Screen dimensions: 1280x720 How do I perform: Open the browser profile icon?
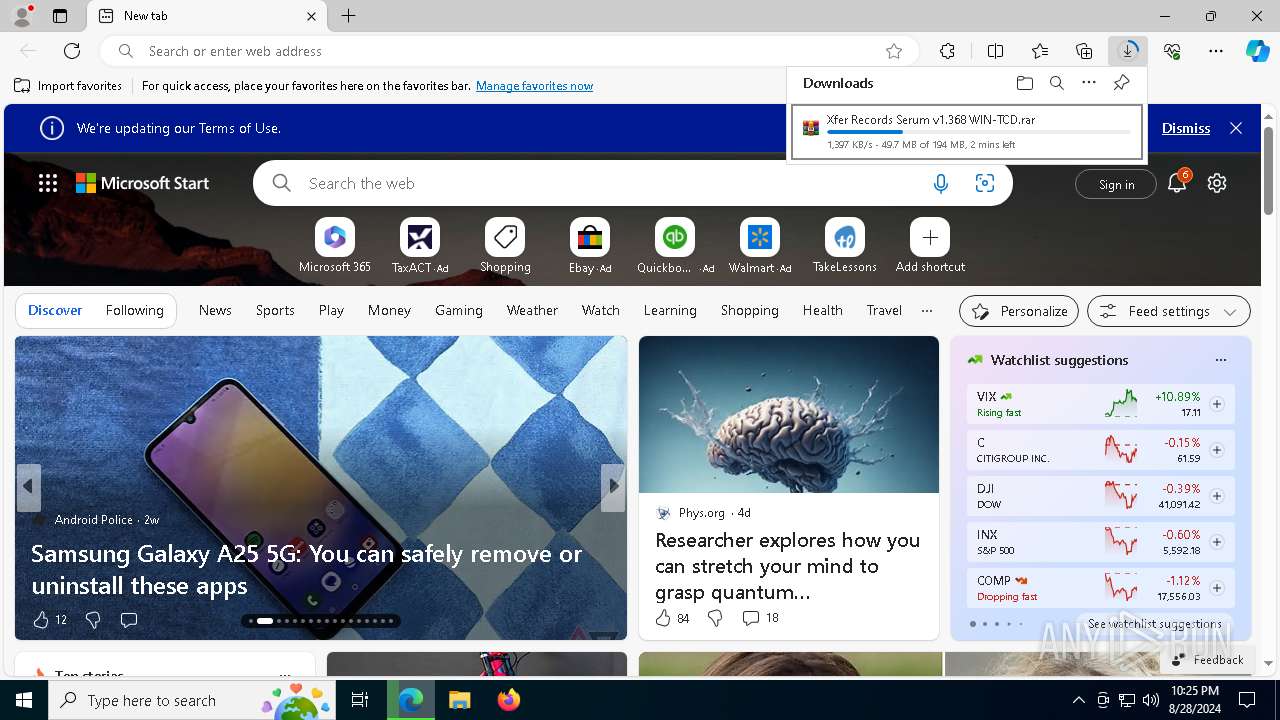point(22,16)
